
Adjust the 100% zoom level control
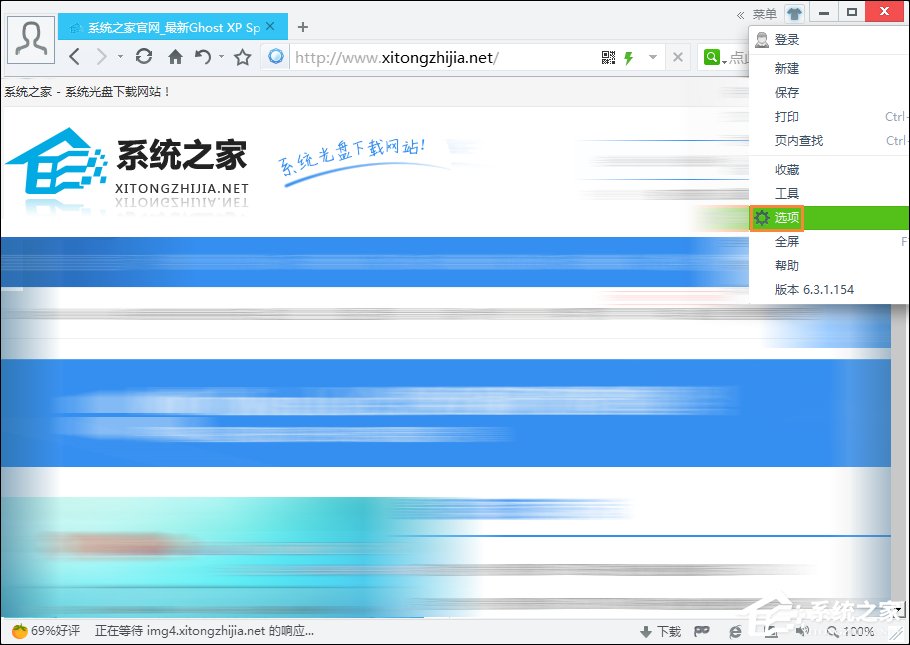coord(857,632)
